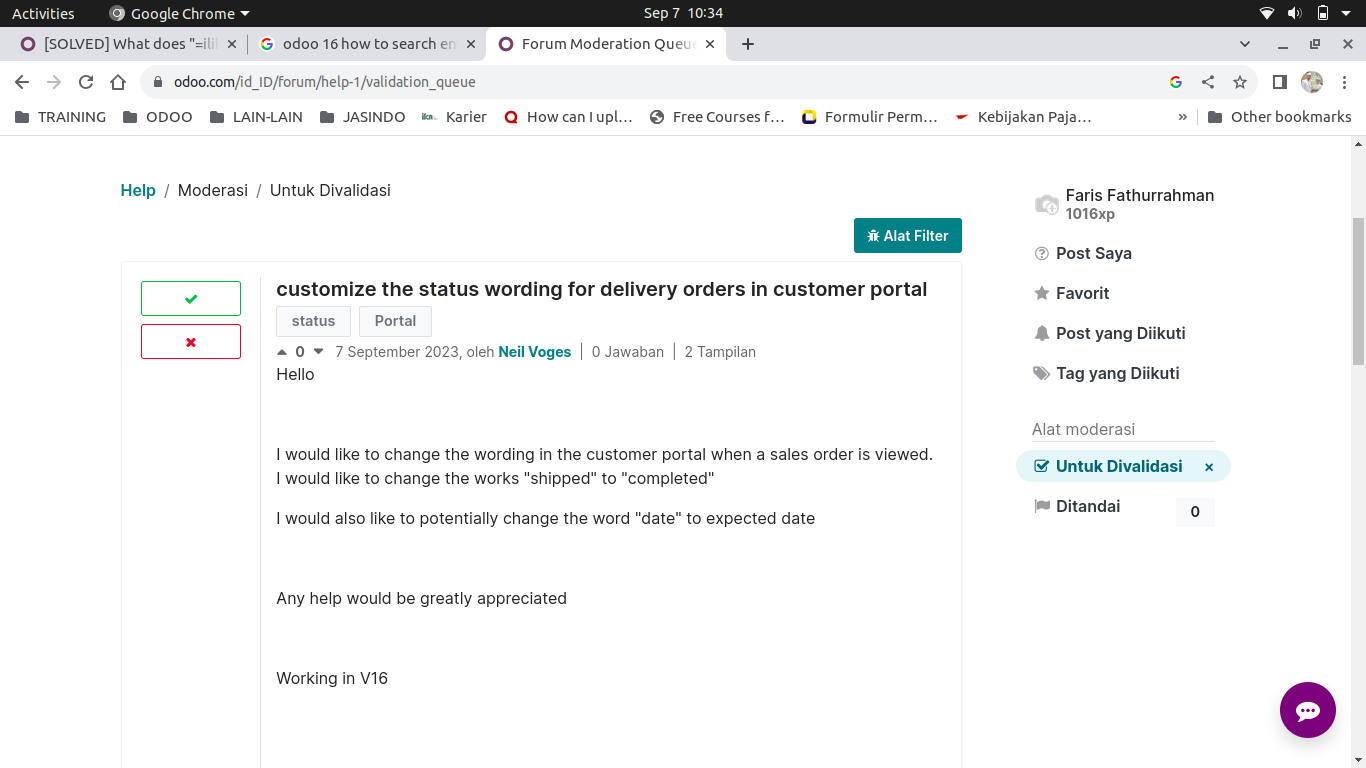
Task: Go to Help breadcrumb link
Action: click(138, 190)
